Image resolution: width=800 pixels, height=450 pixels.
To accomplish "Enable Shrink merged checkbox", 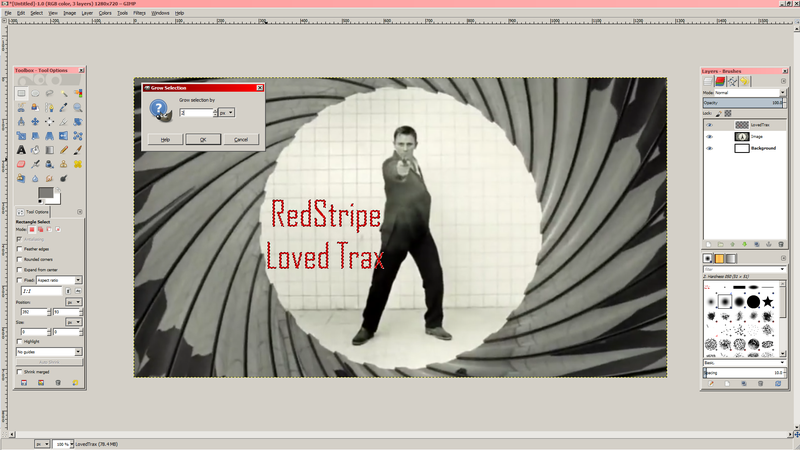I will (x=19, y=372).
